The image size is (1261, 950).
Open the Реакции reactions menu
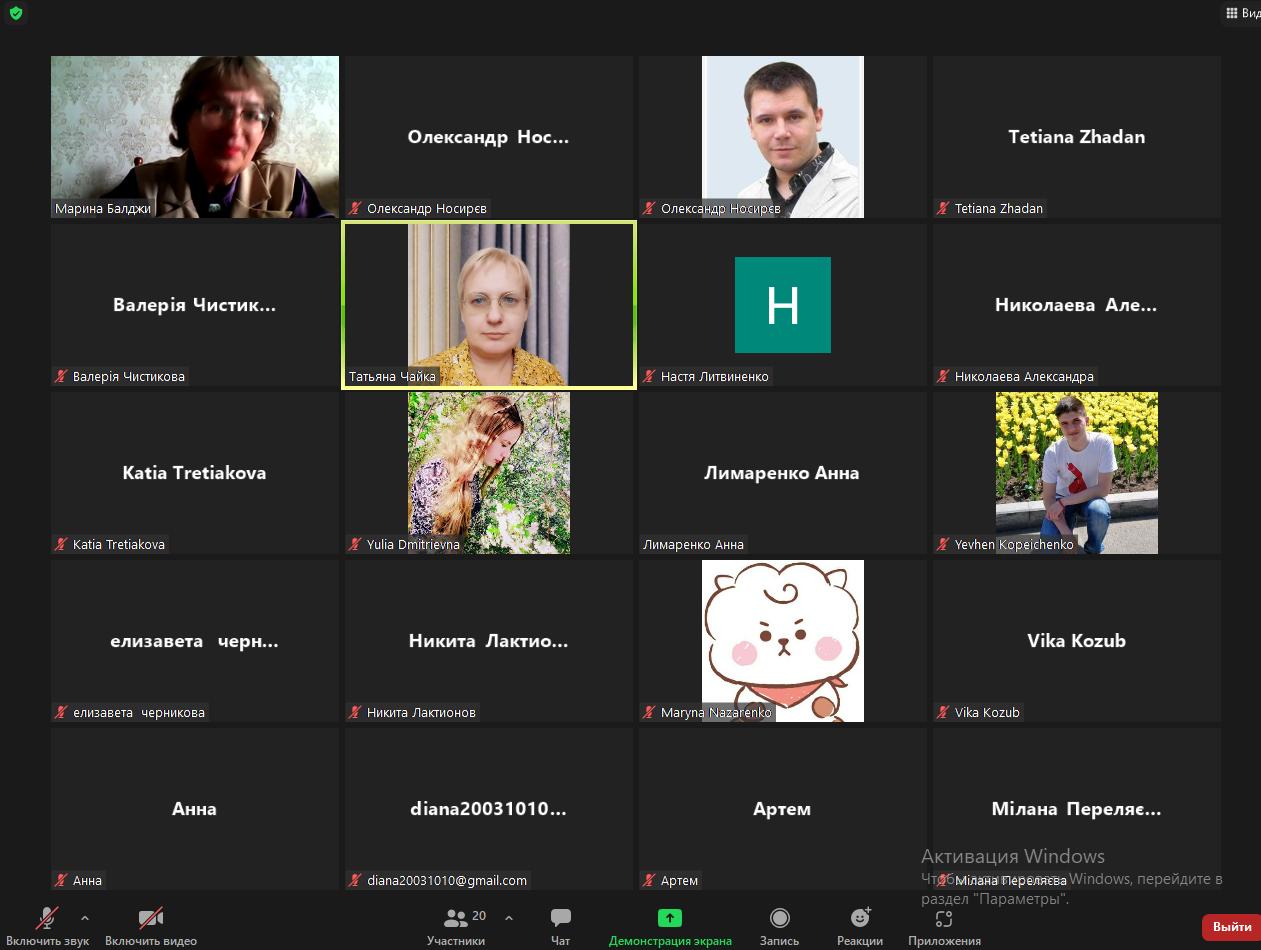860,925
